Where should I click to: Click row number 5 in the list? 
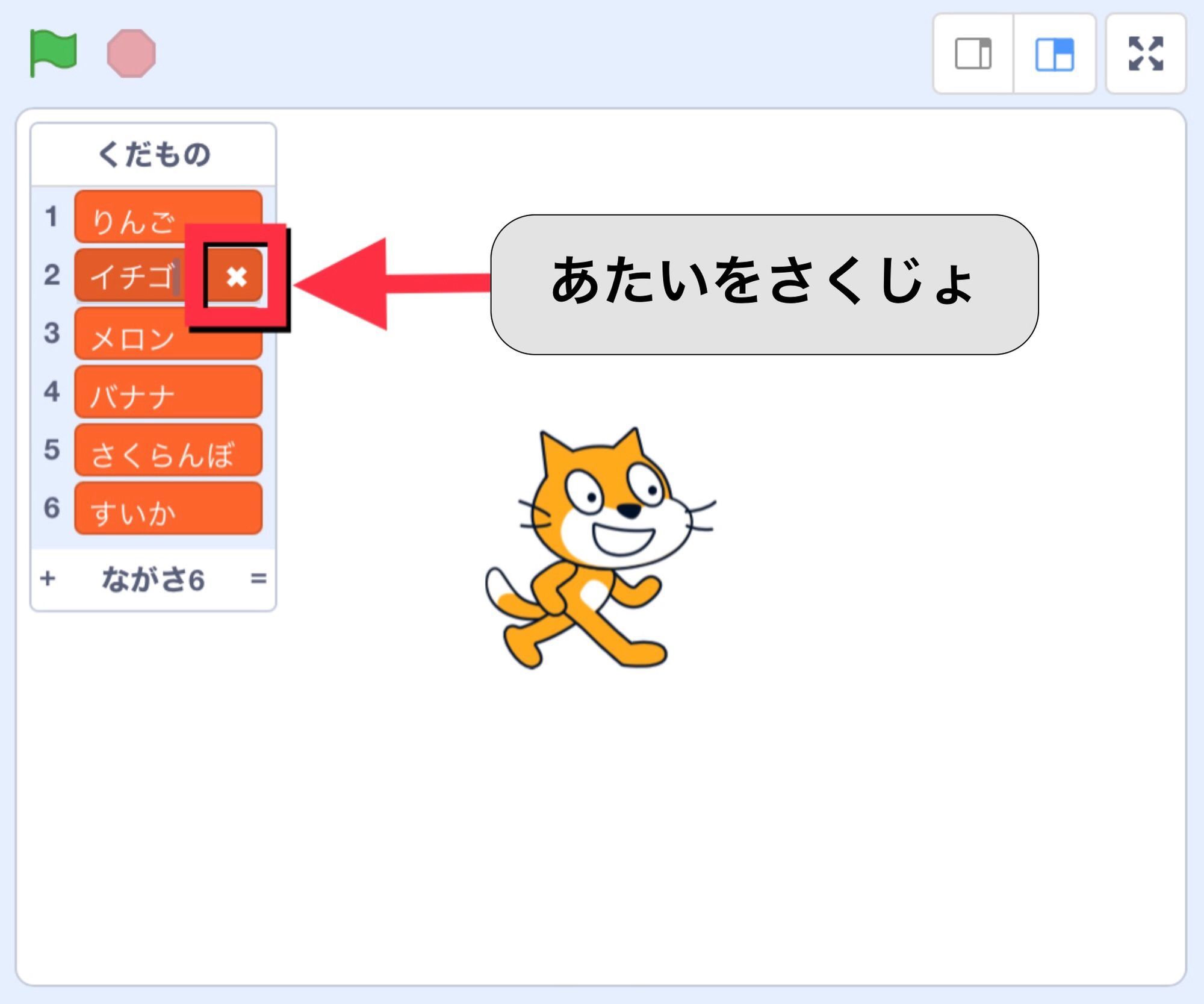52,450
